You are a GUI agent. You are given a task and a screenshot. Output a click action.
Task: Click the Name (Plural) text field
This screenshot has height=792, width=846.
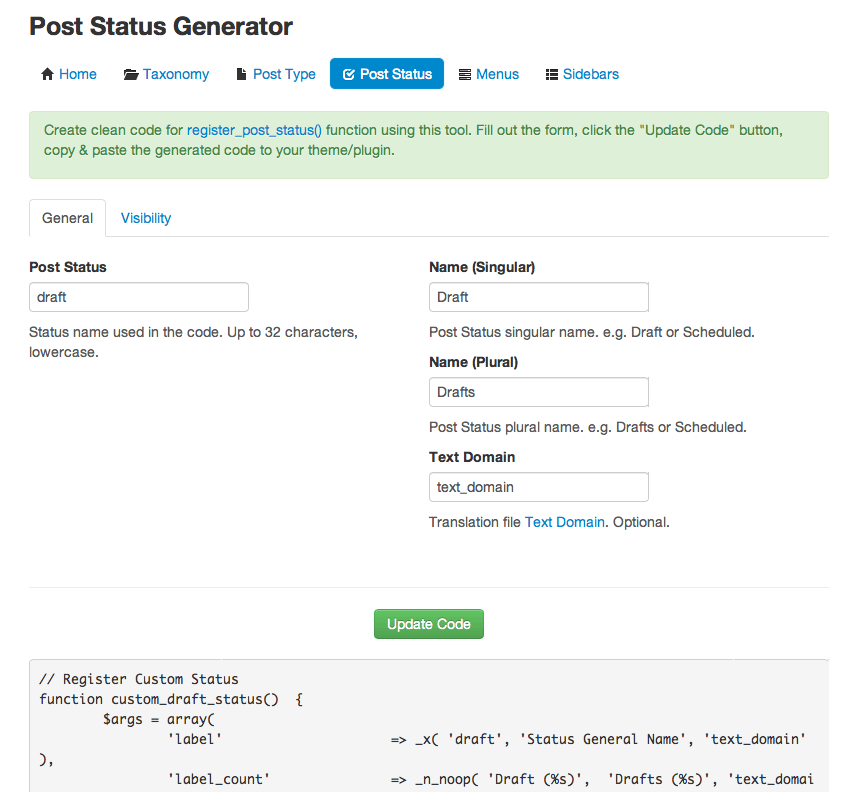click(539, 392)
